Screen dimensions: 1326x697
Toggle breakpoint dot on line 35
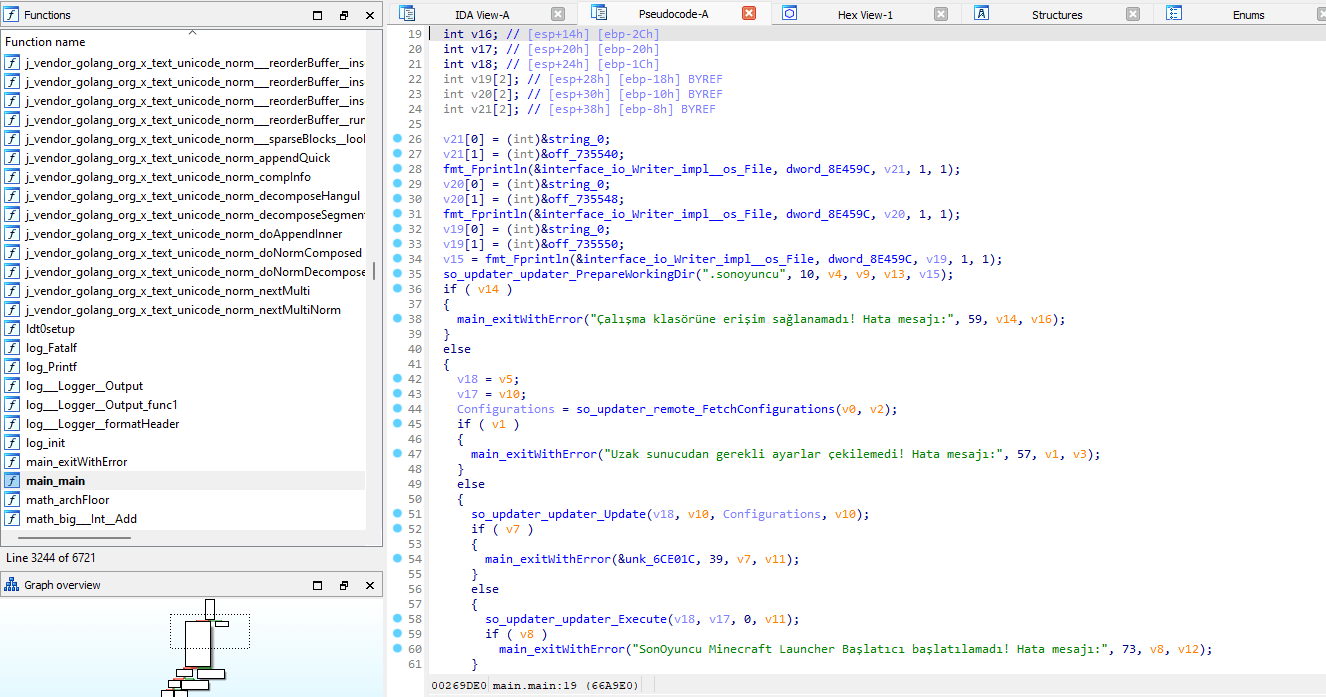(x=398, y=273)
